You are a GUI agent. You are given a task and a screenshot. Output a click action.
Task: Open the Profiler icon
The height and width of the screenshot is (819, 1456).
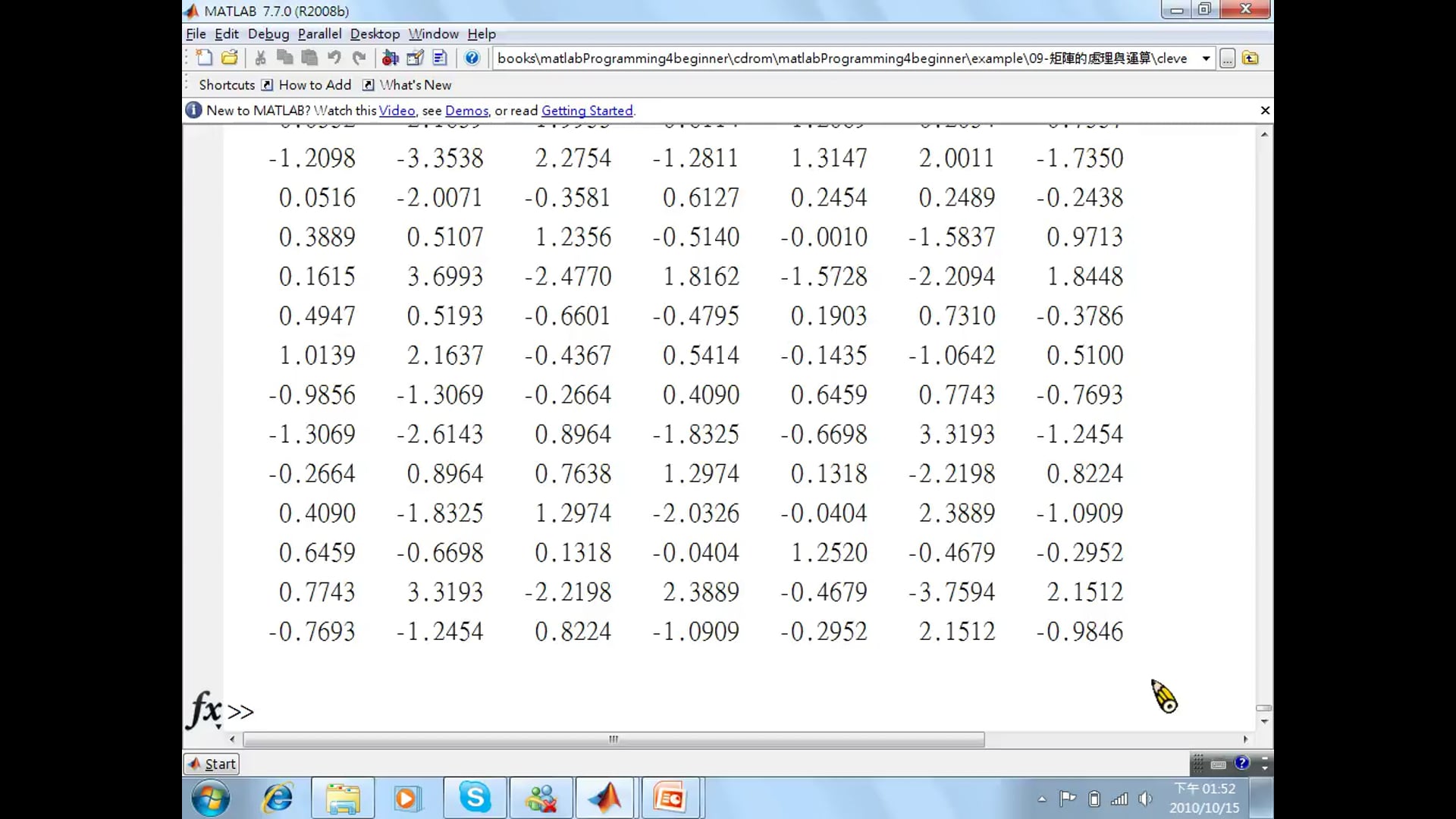coord(440,58)
